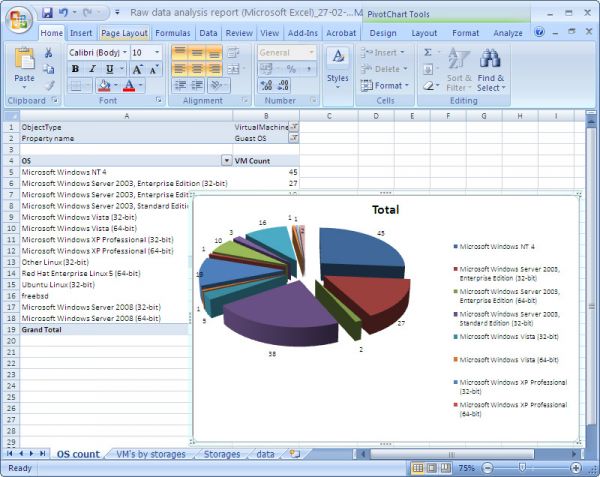Open the Office Button menu
Viewport: 600px width, 477px height.
coord(19,20)
